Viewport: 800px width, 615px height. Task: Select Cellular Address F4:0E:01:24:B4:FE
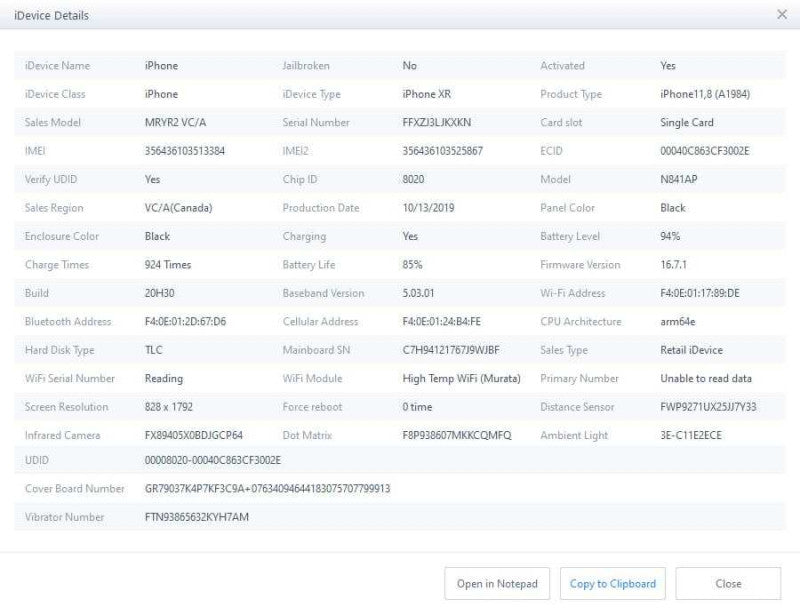coord(441,322)
